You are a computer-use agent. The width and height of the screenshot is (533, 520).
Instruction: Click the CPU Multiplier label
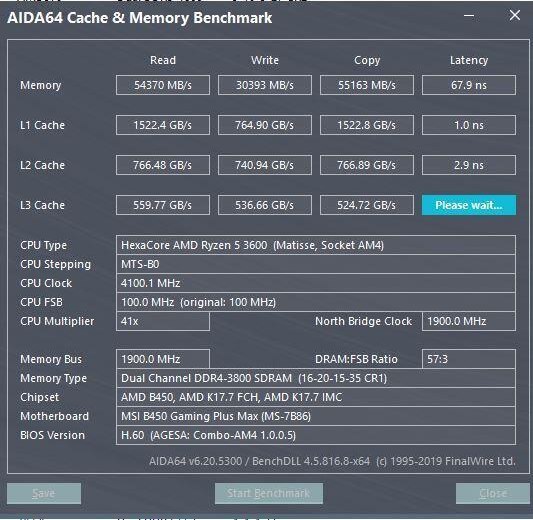[x=57, y=321]
